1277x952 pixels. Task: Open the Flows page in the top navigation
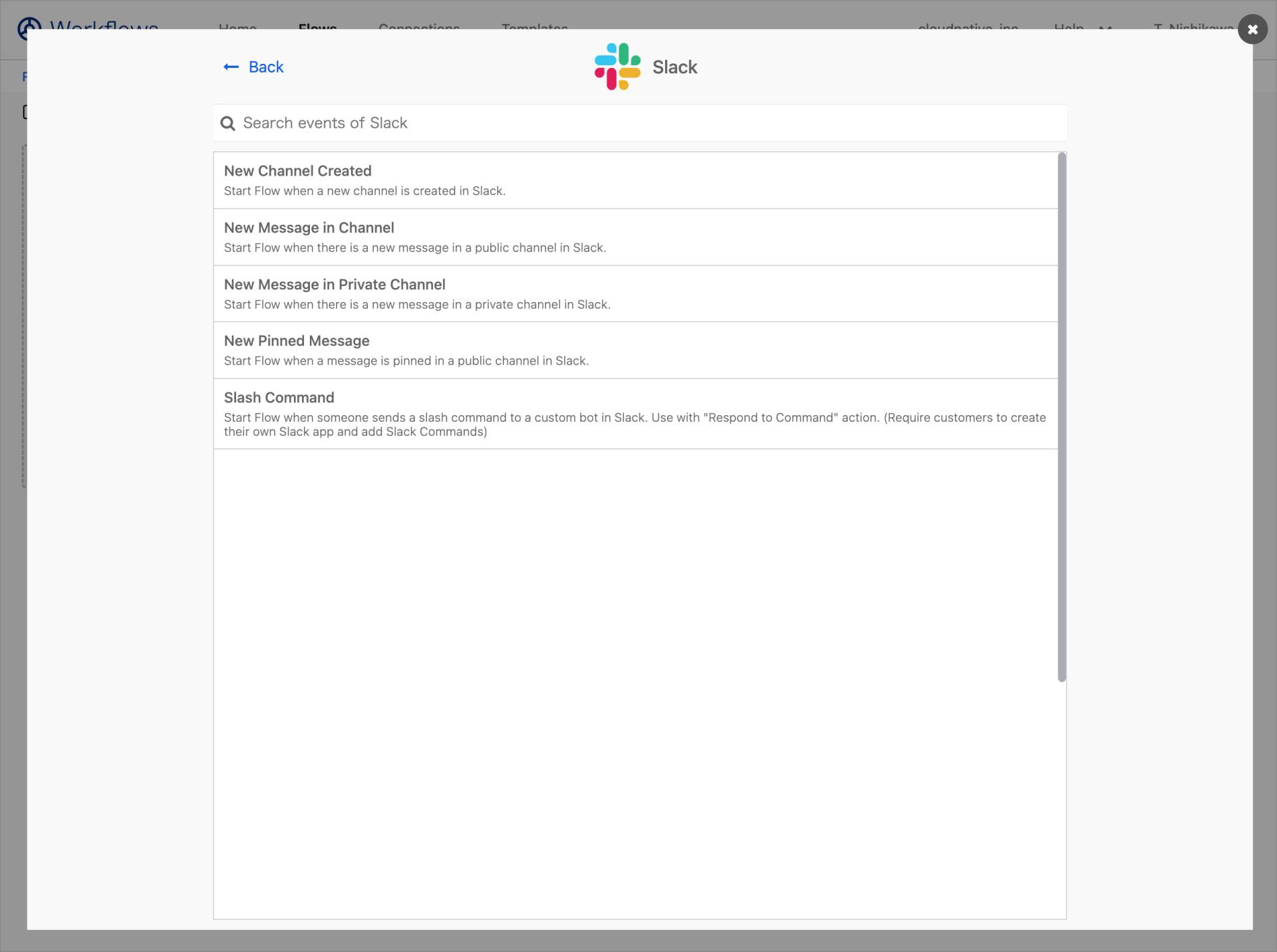317,29
